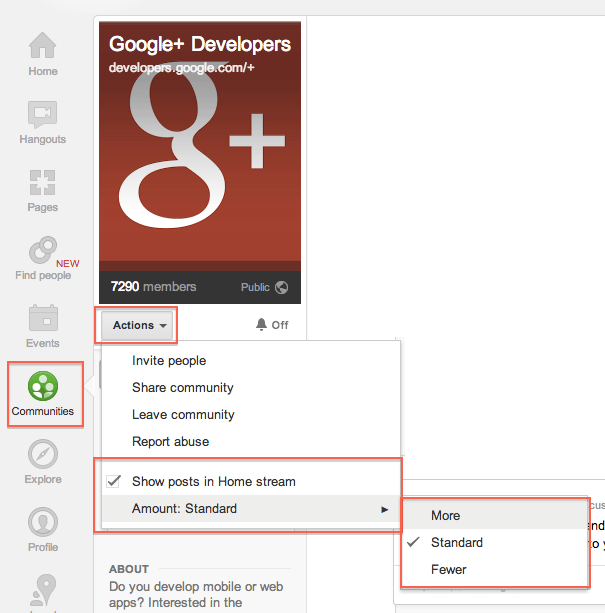The image size is (605, 613).
Task: Select Leave community option
Action: (251, 414)
